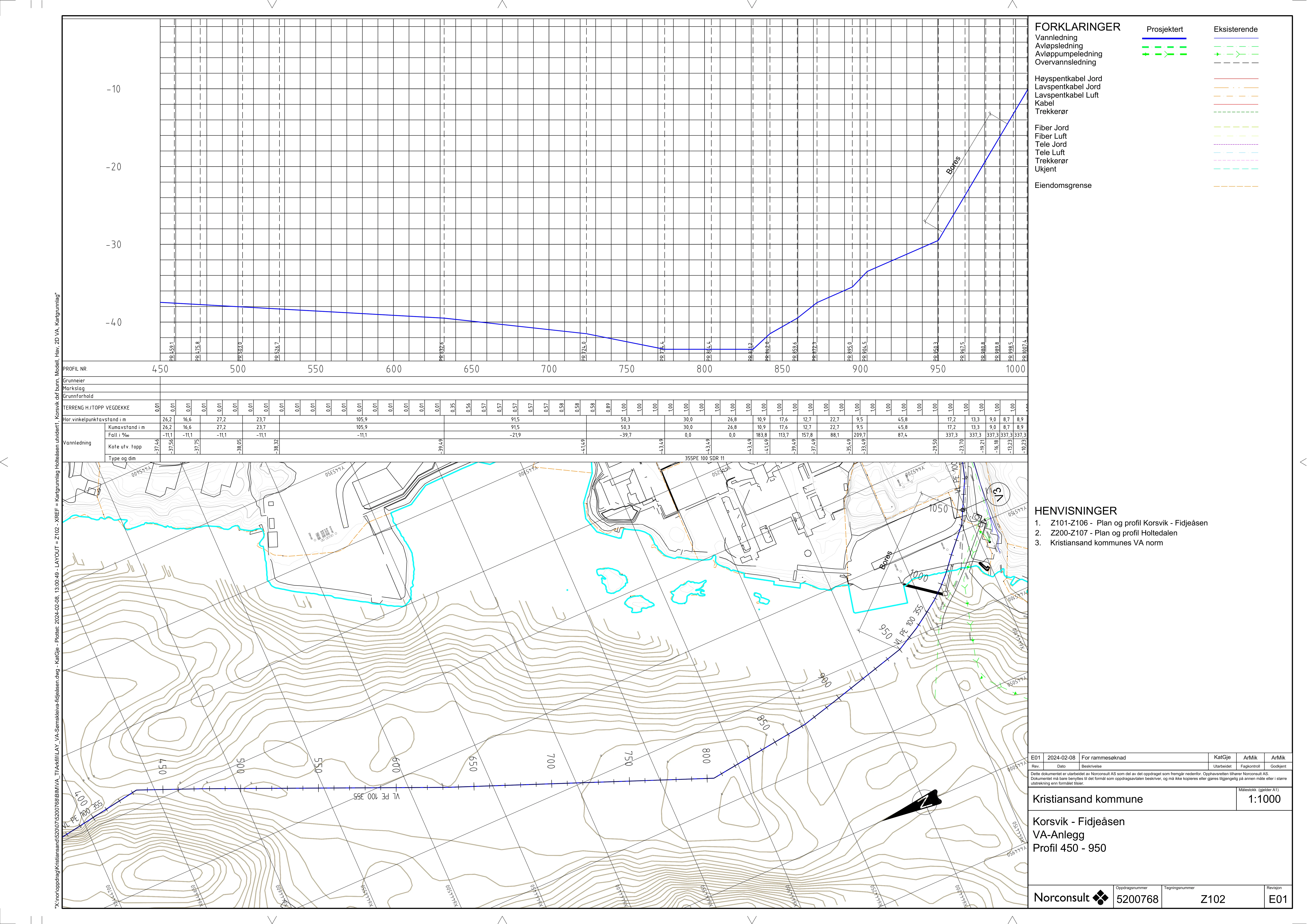Click the 1:1000 scale value
1307x924 pixels.
(x=1264, y=799)
